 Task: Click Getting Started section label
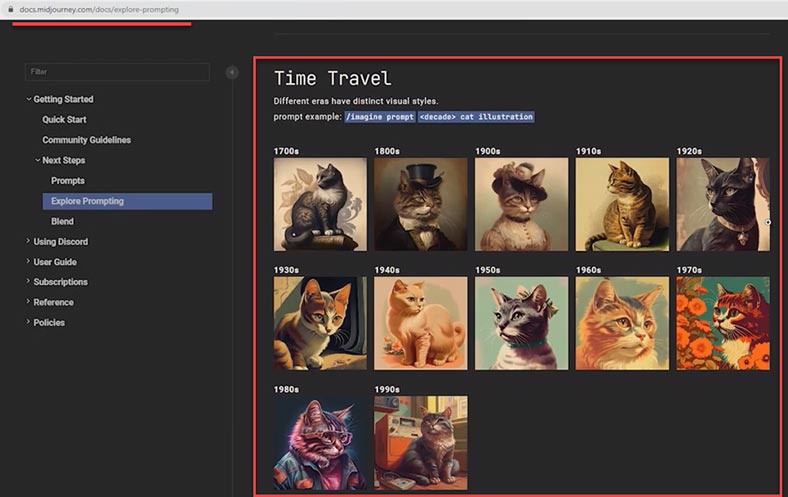click(x=63, y=99)
